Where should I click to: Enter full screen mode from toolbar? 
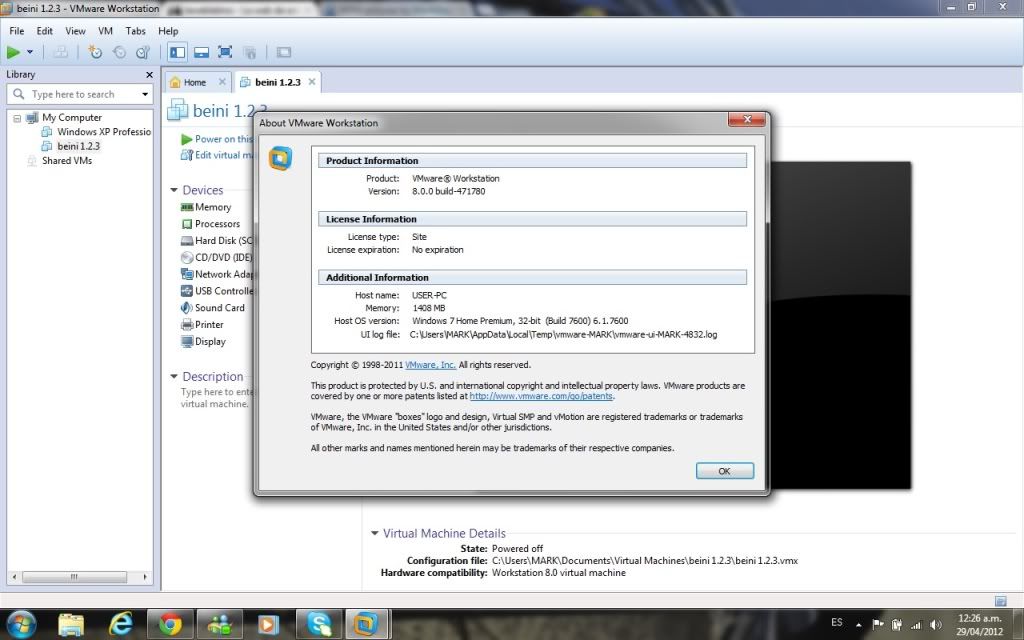pos(225,52)
